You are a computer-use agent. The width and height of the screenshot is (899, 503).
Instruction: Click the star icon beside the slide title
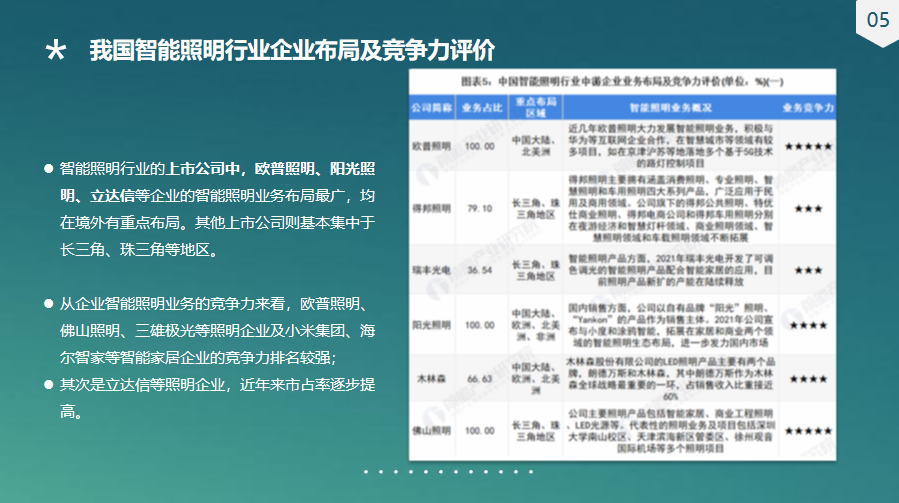57,51
